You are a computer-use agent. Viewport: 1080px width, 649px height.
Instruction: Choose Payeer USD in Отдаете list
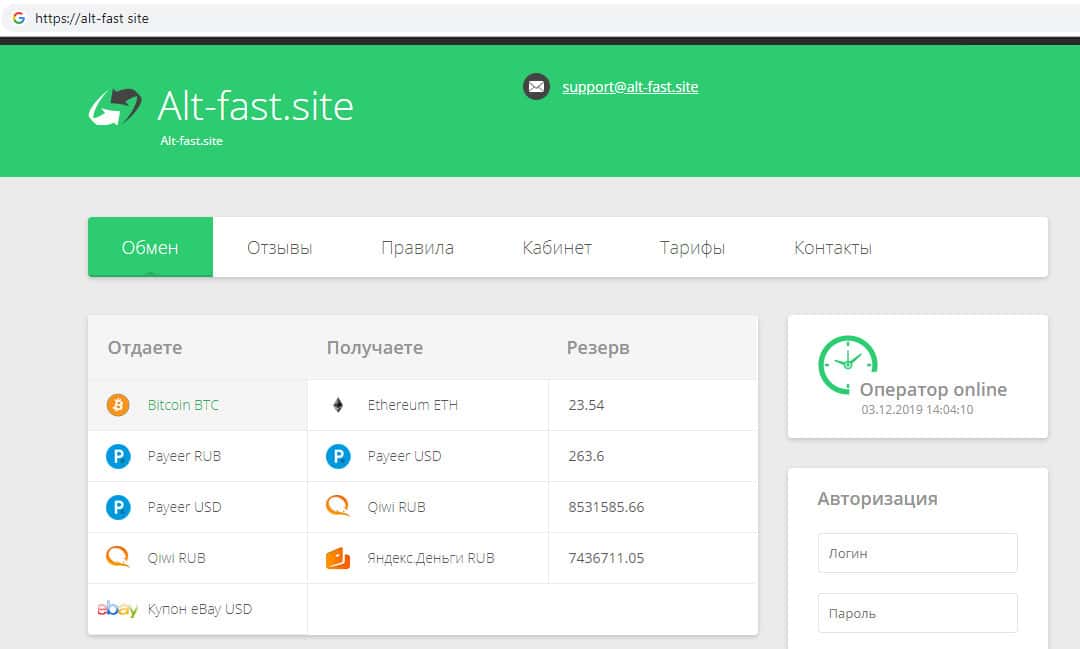coord(184,507)
